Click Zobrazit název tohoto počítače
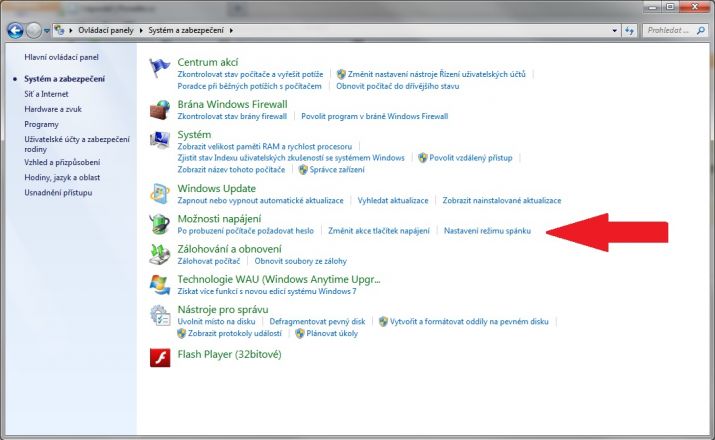 231,170
